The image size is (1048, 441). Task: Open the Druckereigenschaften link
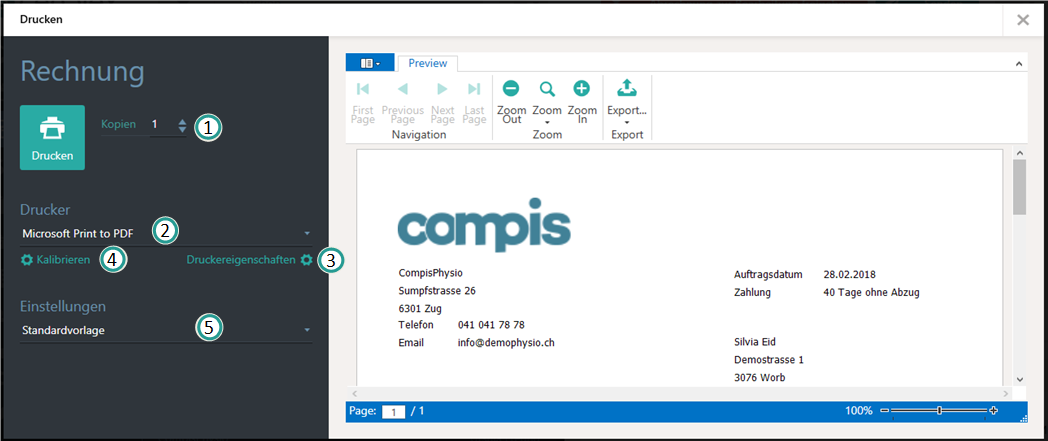click(x=241, y=260)
